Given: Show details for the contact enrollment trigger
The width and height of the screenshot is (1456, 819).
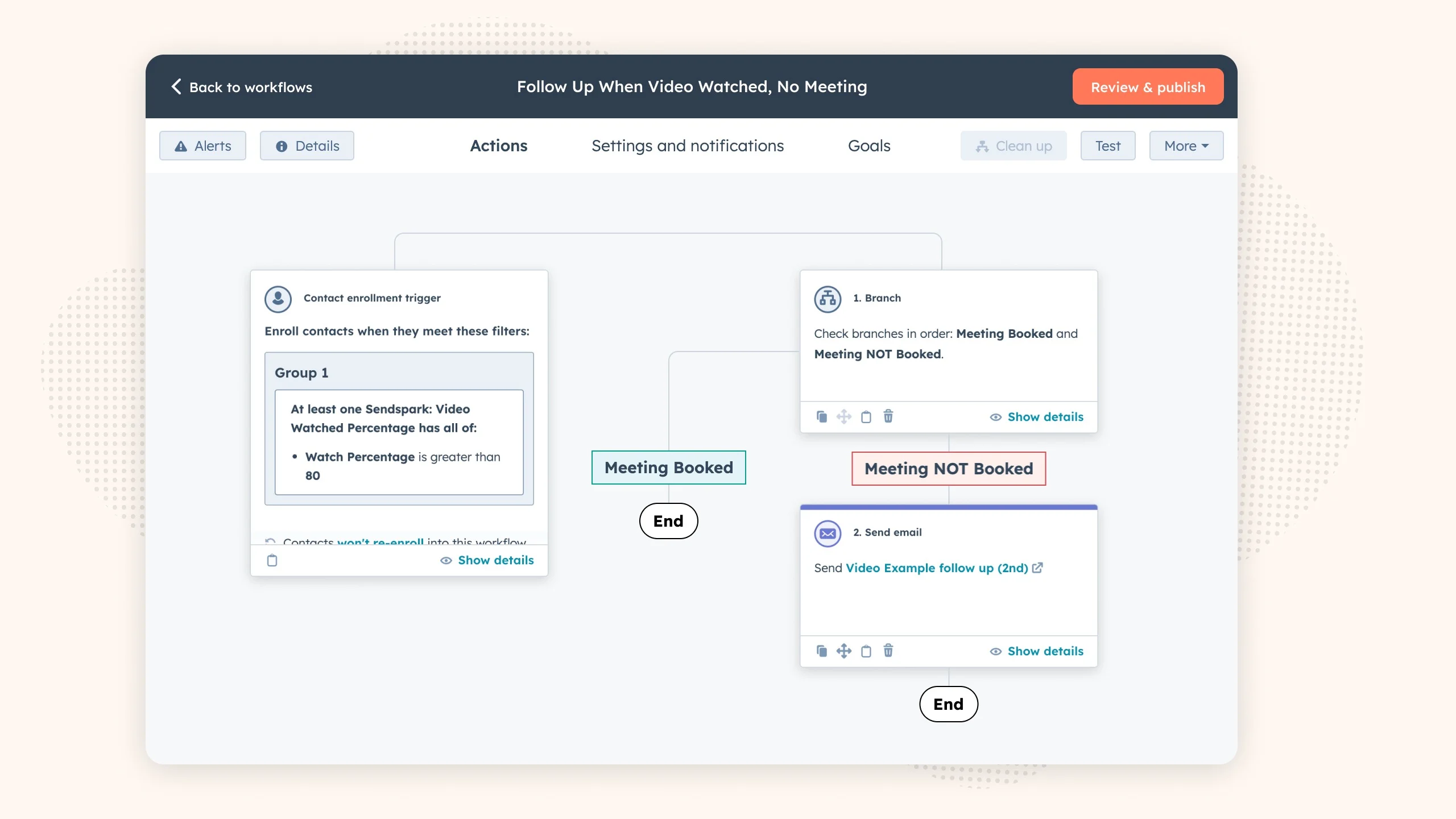Looking at the screenshot, I should [x=495, y=560].
